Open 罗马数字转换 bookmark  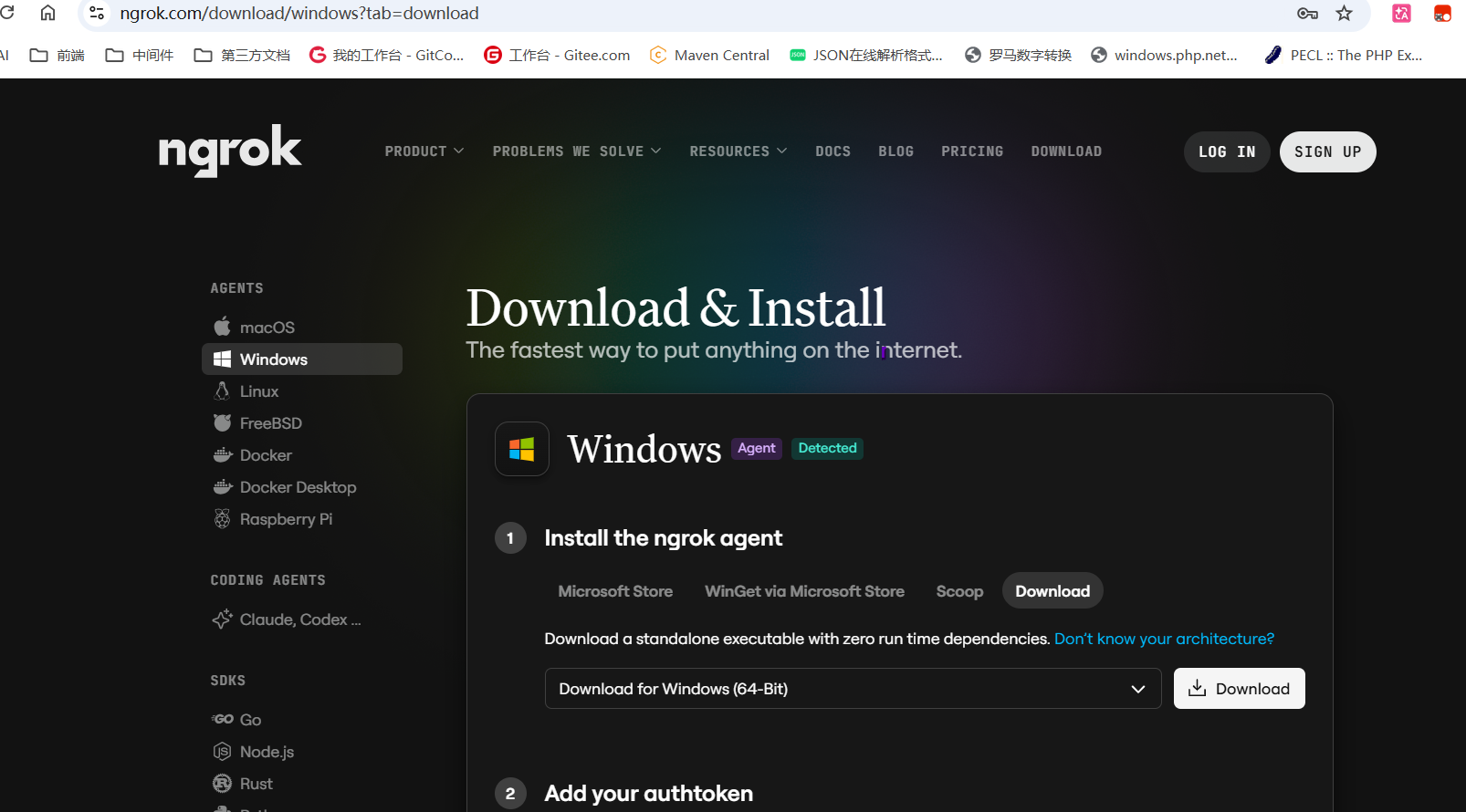click(1018, 56)
